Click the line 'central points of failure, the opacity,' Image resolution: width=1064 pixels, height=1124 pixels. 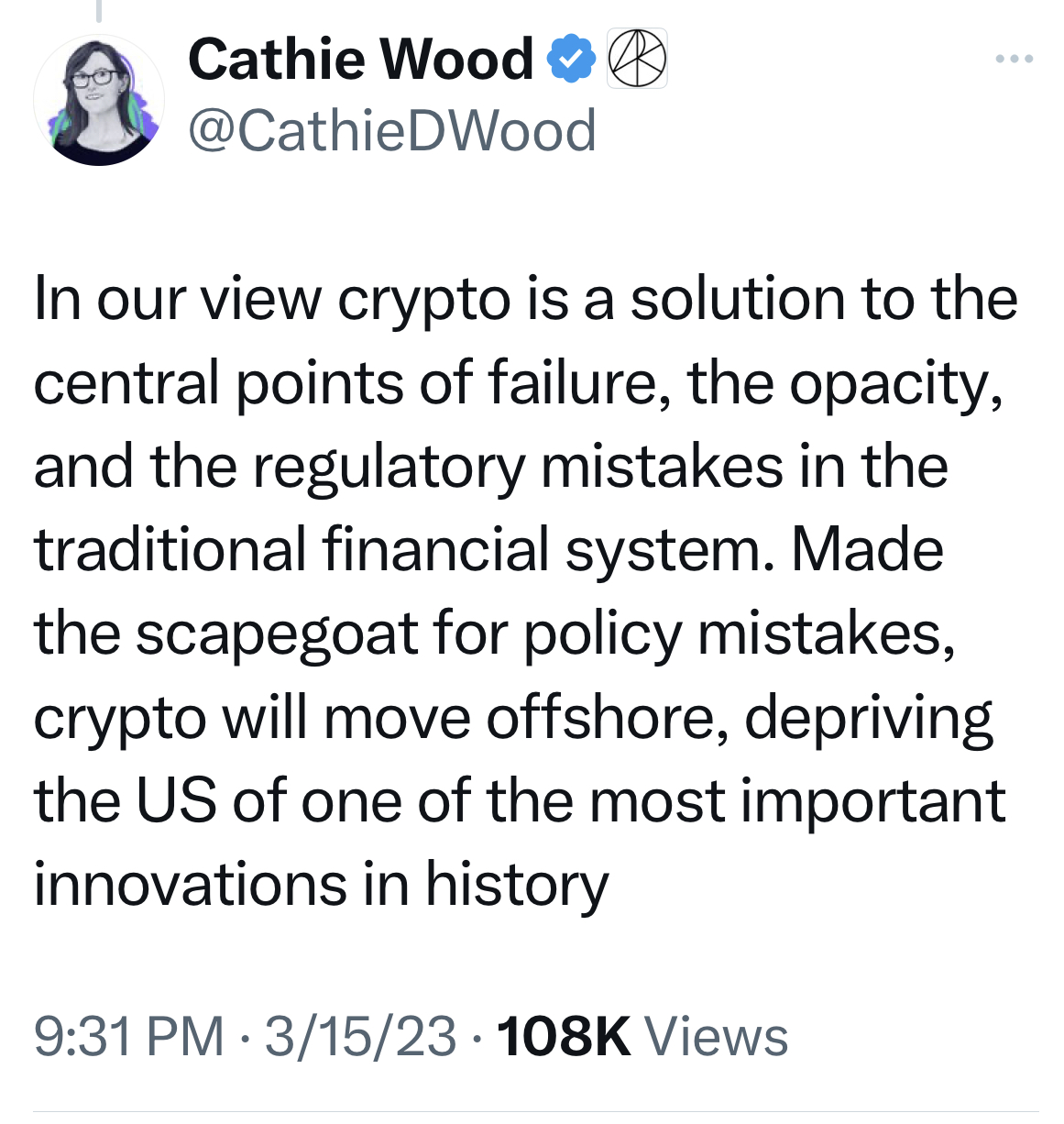(x=518, y=382)
